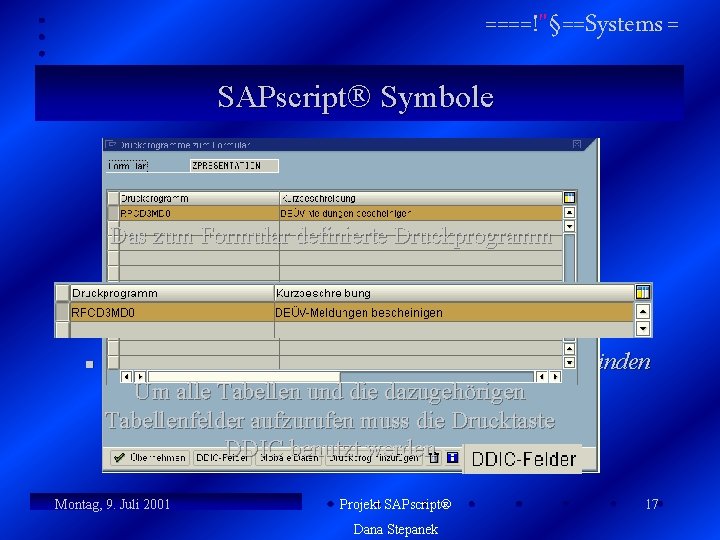The image size is (720, 540).
Task: Click the Systems logo text at top
Action: click(x=582, y=25)
